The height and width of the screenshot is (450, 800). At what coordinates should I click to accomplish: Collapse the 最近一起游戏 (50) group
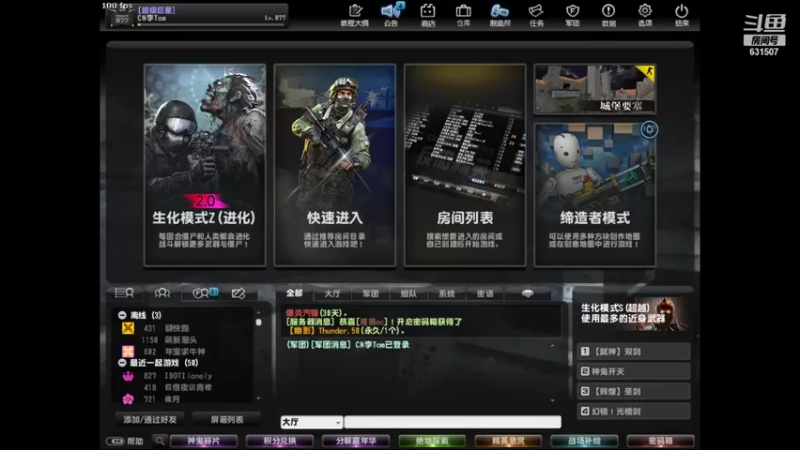pos(122,363)
